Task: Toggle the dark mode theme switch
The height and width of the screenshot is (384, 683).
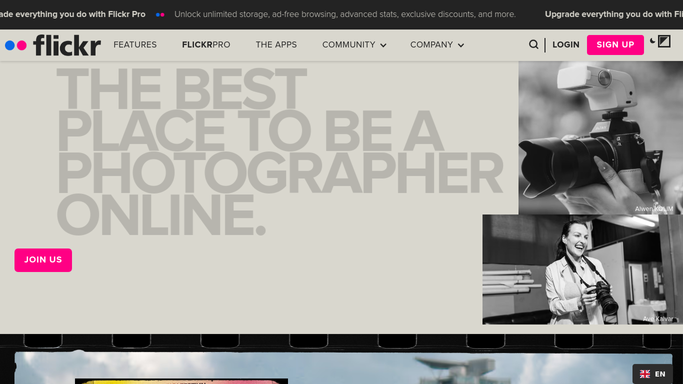Action: point(660,41)
